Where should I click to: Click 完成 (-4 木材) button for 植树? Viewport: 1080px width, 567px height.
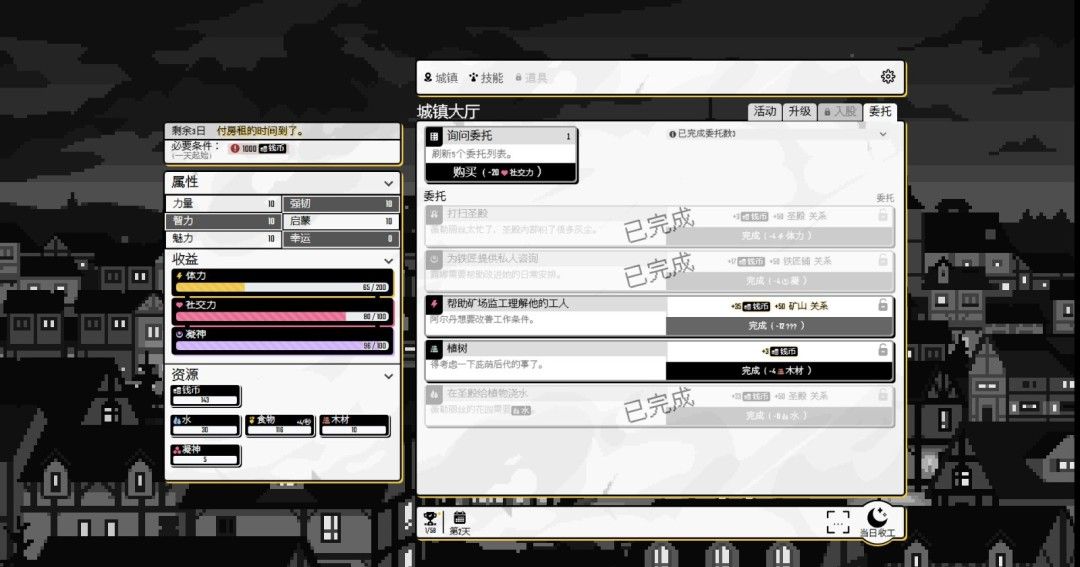(779, 371)
